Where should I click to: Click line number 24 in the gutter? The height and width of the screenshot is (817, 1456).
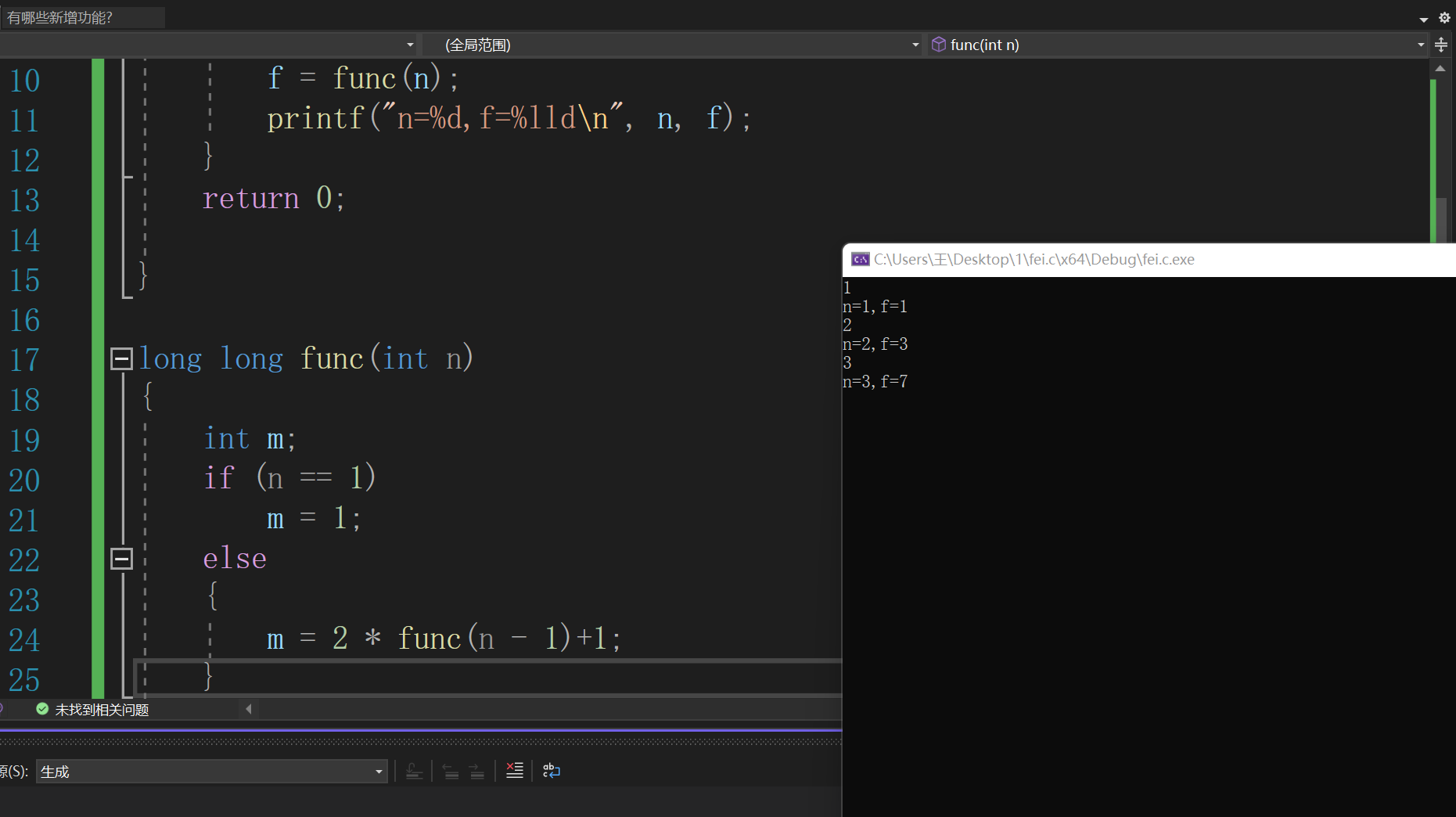[24, 639]
